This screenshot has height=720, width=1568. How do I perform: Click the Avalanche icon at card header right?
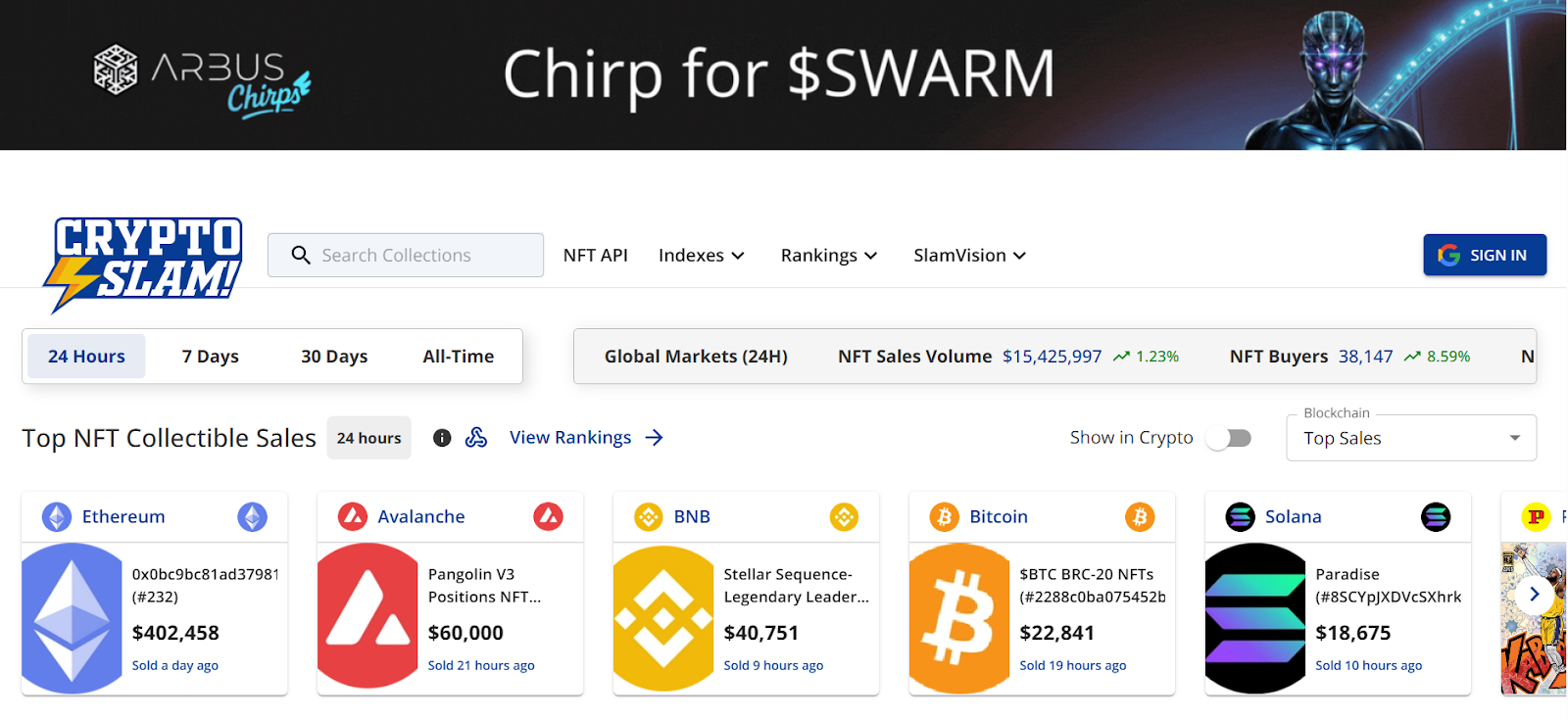549,517
